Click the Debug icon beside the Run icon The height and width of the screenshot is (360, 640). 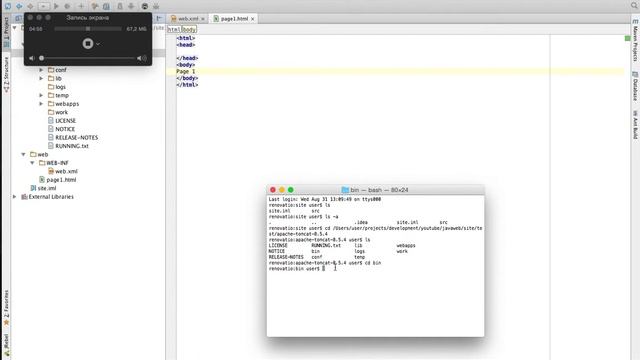click(x=67, y=6)
